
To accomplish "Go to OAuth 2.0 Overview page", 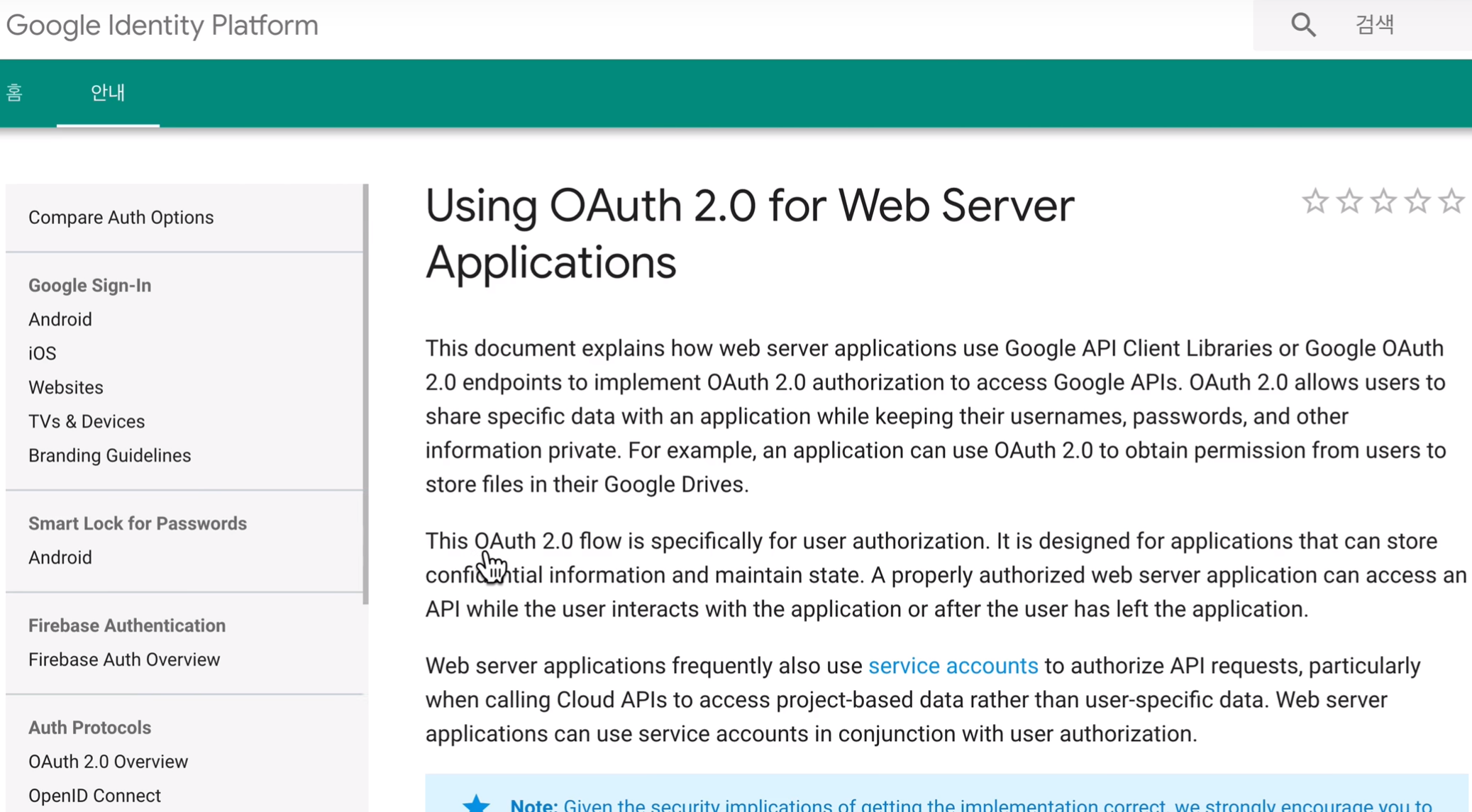I will click(x=108, y=762).
